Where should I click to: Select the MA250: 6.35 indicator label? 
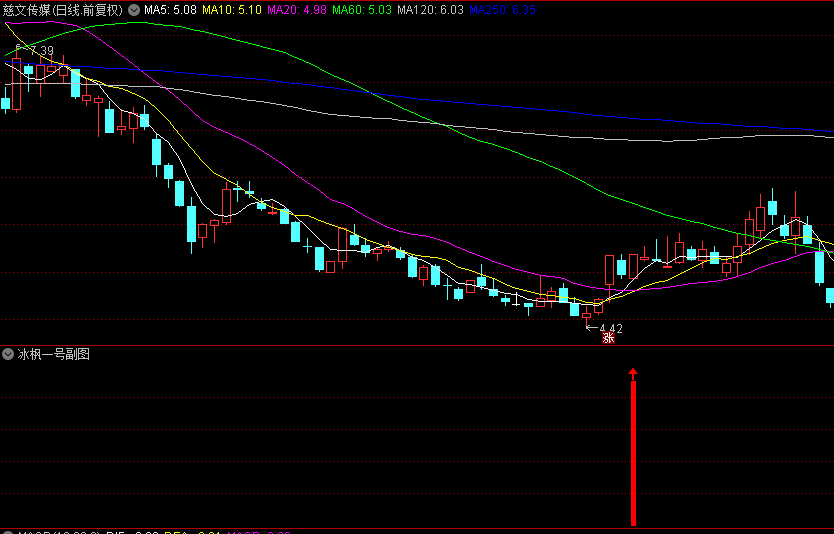pyautogui.click(x=503, y=10)
